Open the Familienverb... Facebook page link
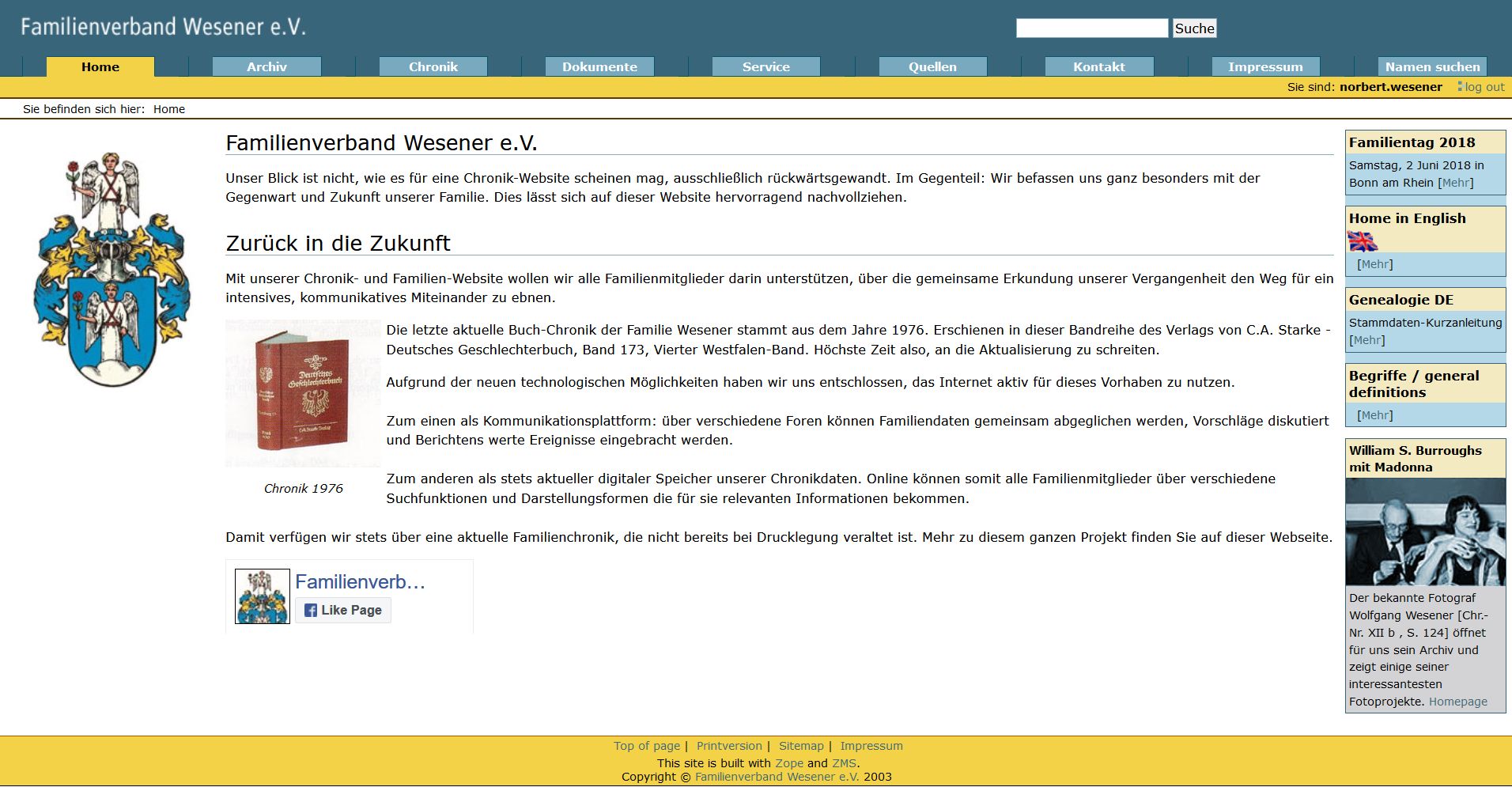 [x=360, y=582]
